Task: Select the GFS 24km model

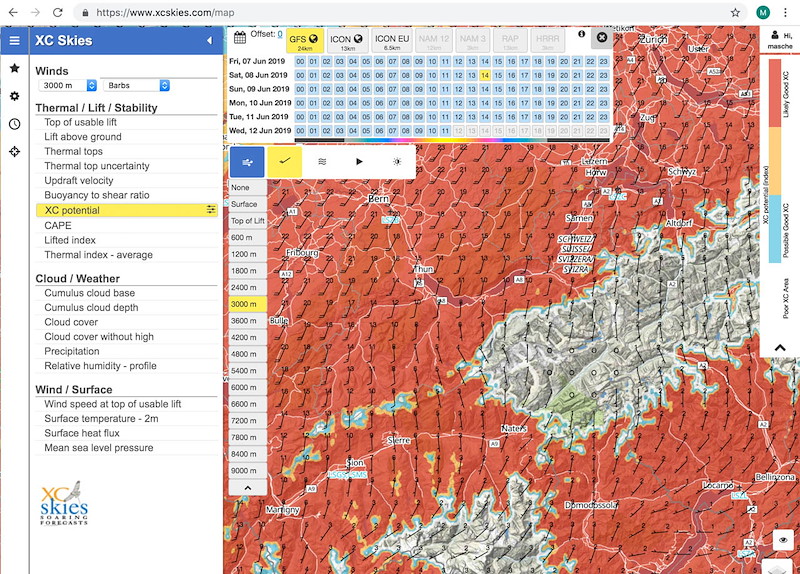Action: 305,41
